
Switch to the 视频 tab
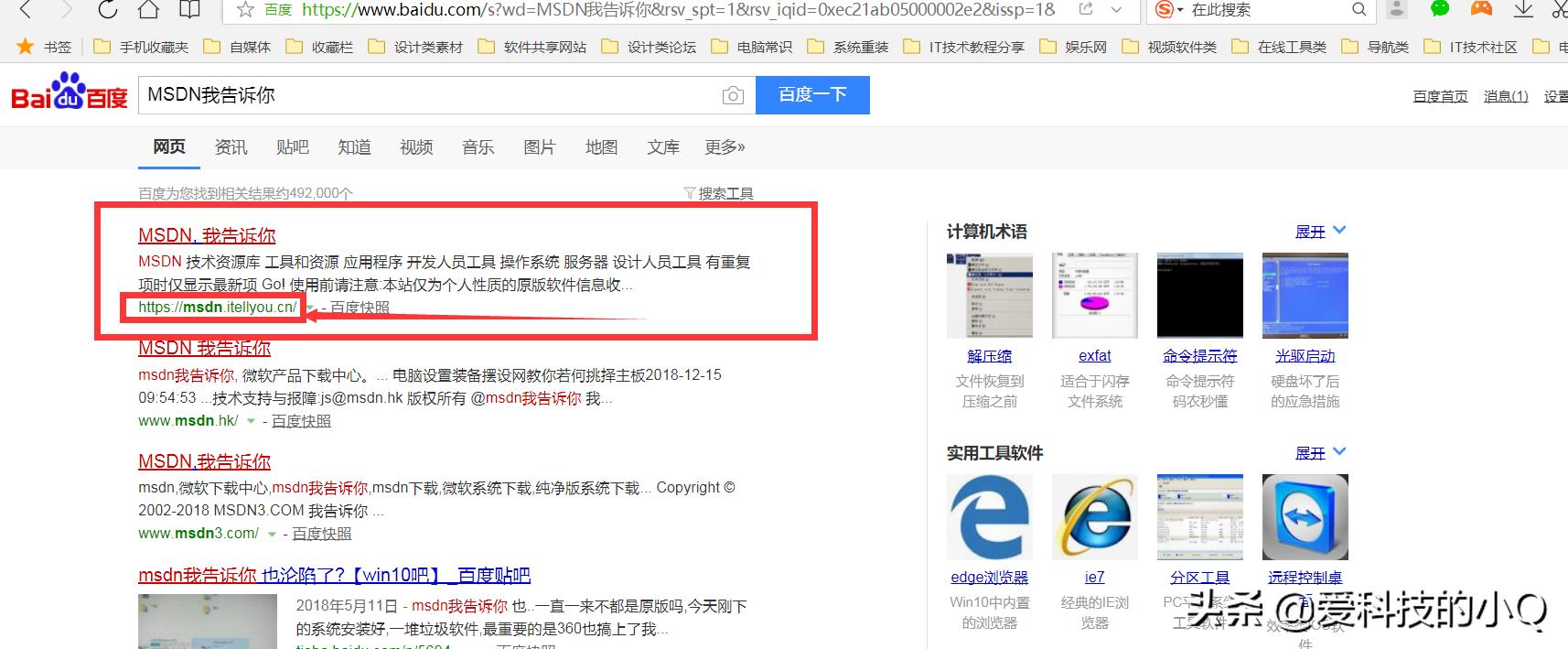(416, 147)
